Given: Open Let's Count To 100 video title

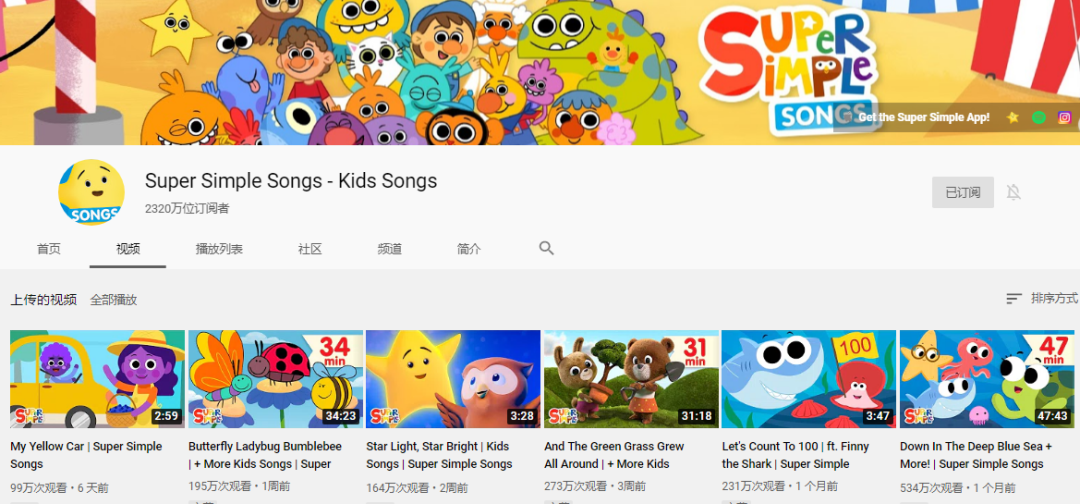Looking at the screenshot, I should tap(796, 455).
